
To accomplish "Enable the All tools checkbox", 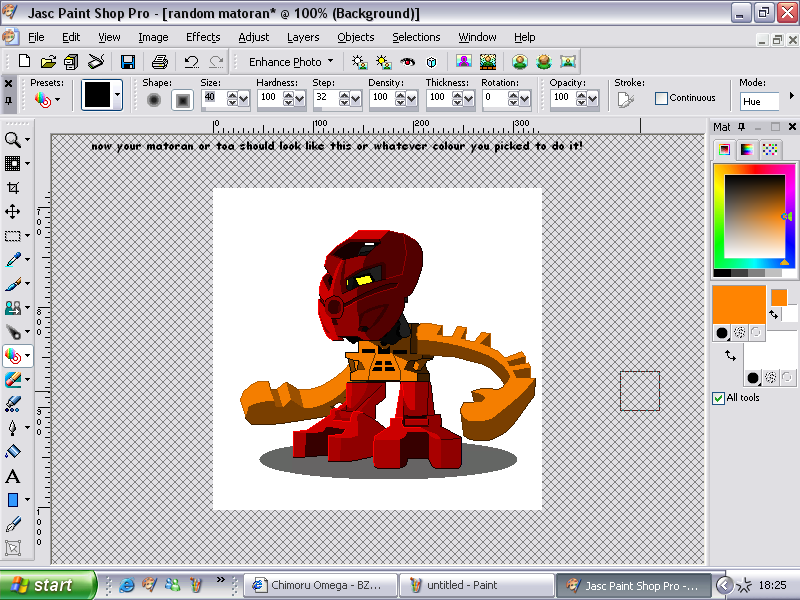I will [718, 398].
